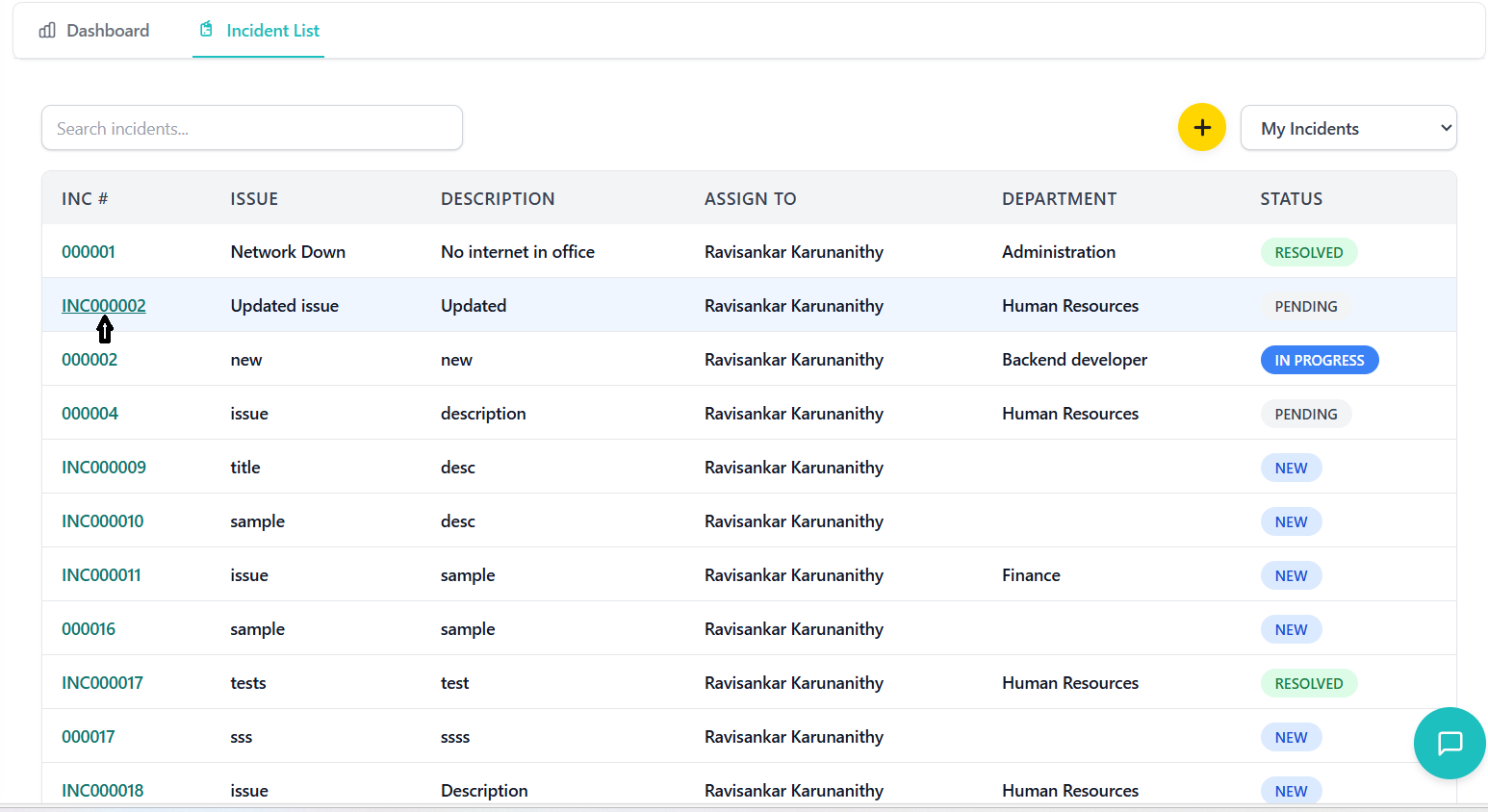The height and width of the screenshot is (812, 1488).
Task: Open incident 000001 Network Down
Action: [89, 252]
